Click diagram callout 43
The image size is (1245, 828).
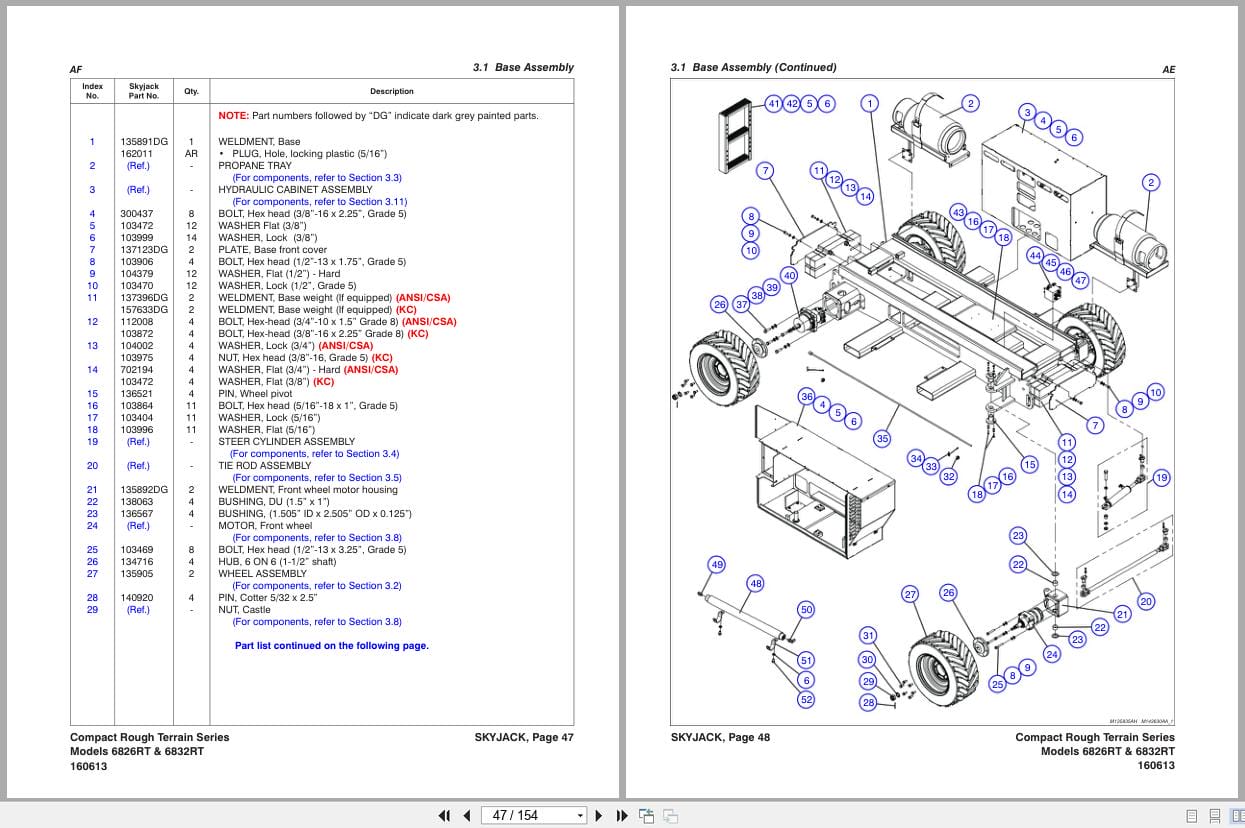pos(958,213)
